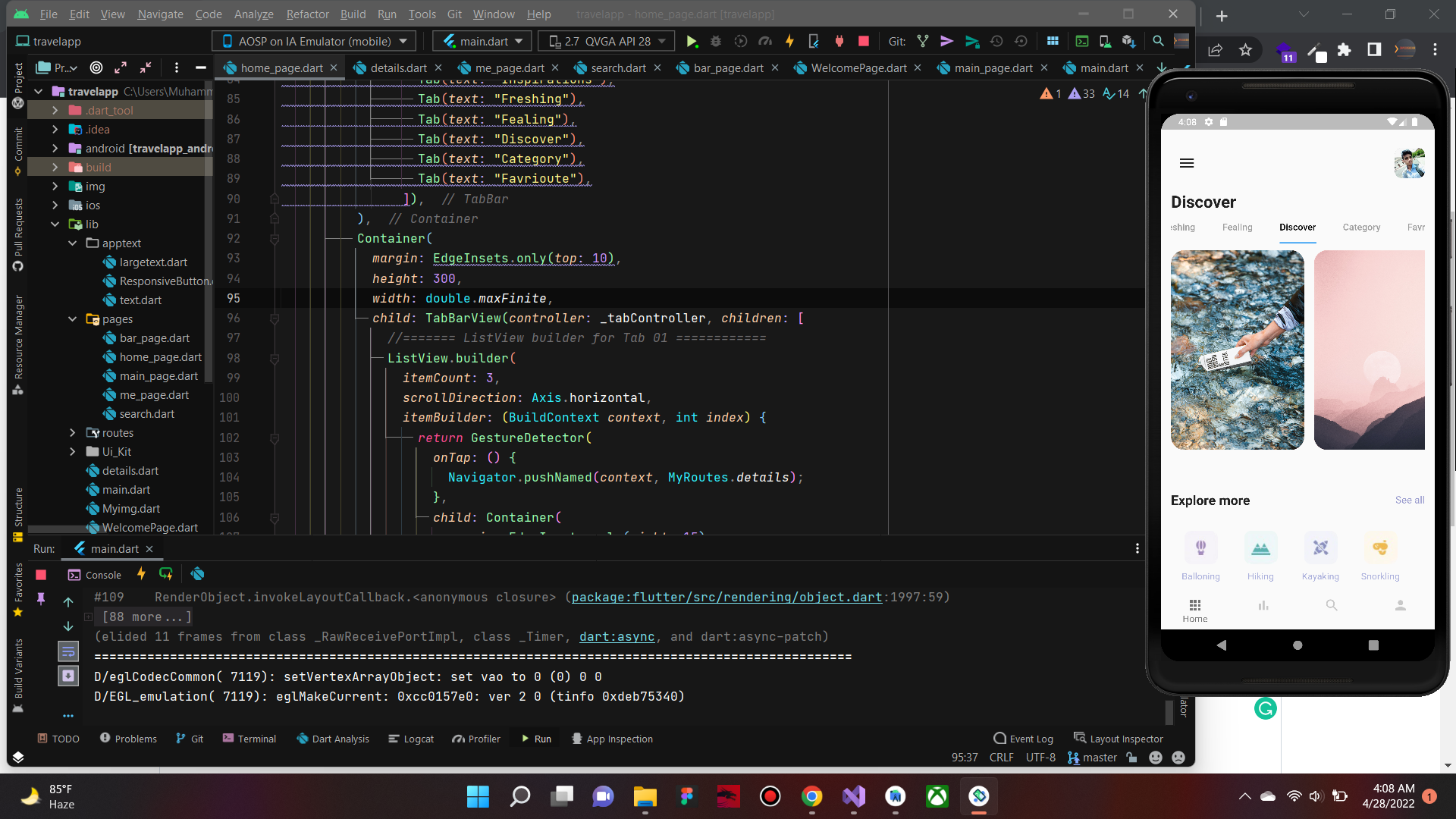Click the purple Git commit arrow icon
The height and width of the screenshot is (819, 1456).
tap(947, 42)
